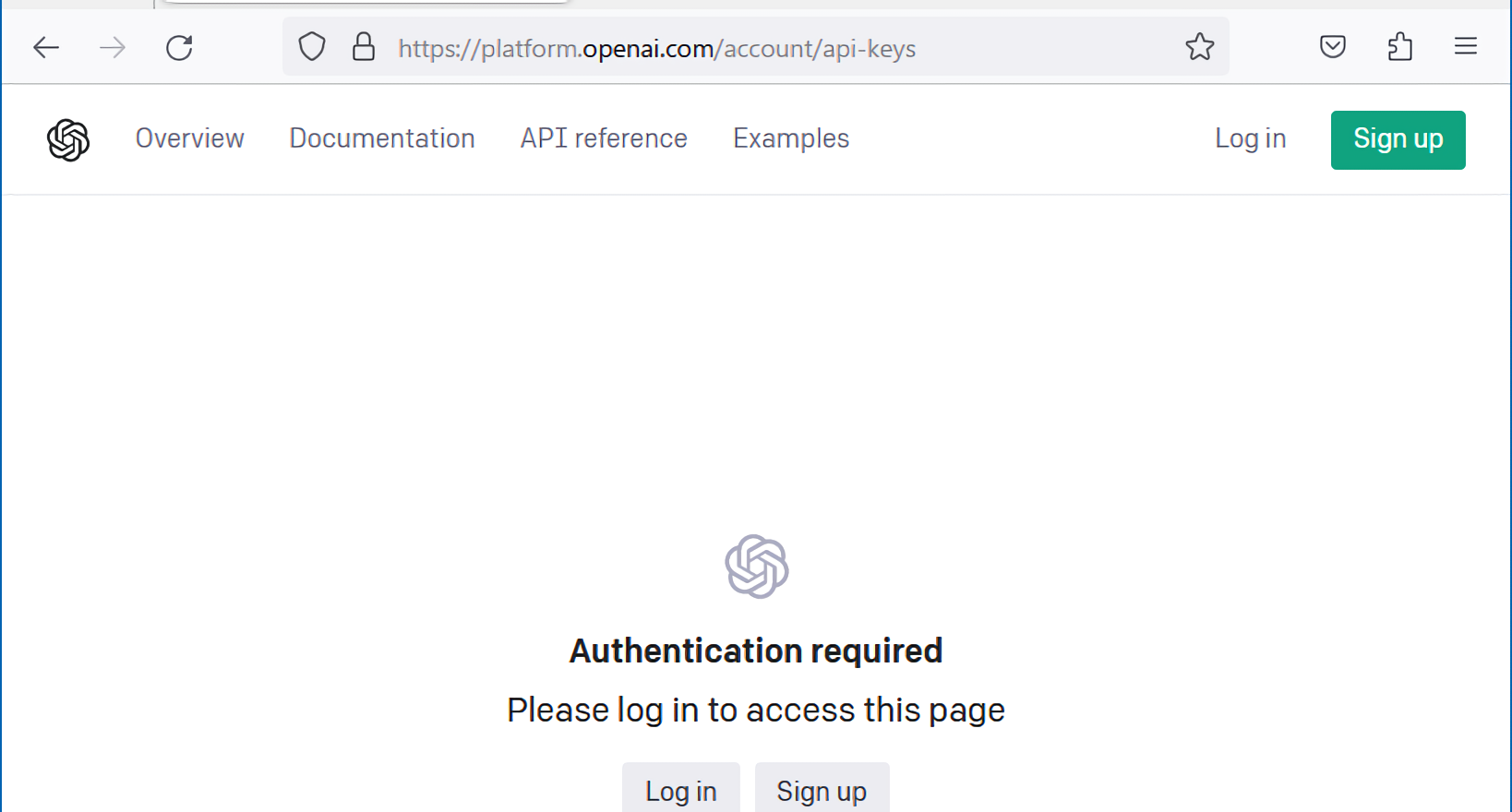1512x812 pixels.
Task: Click the forward navigation arrow
Action: [113, 47]
